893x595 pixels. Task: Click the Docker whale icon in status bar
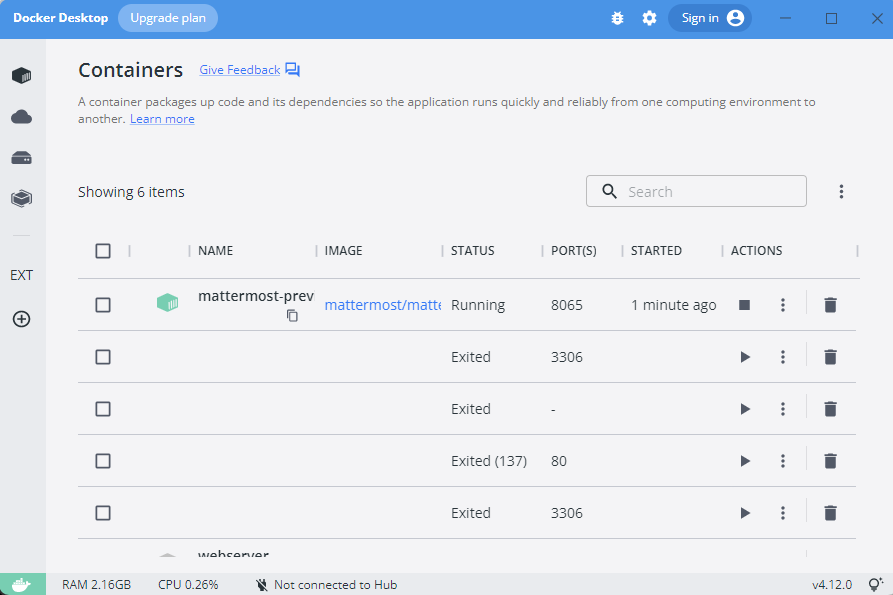click(x=23, y=584)
